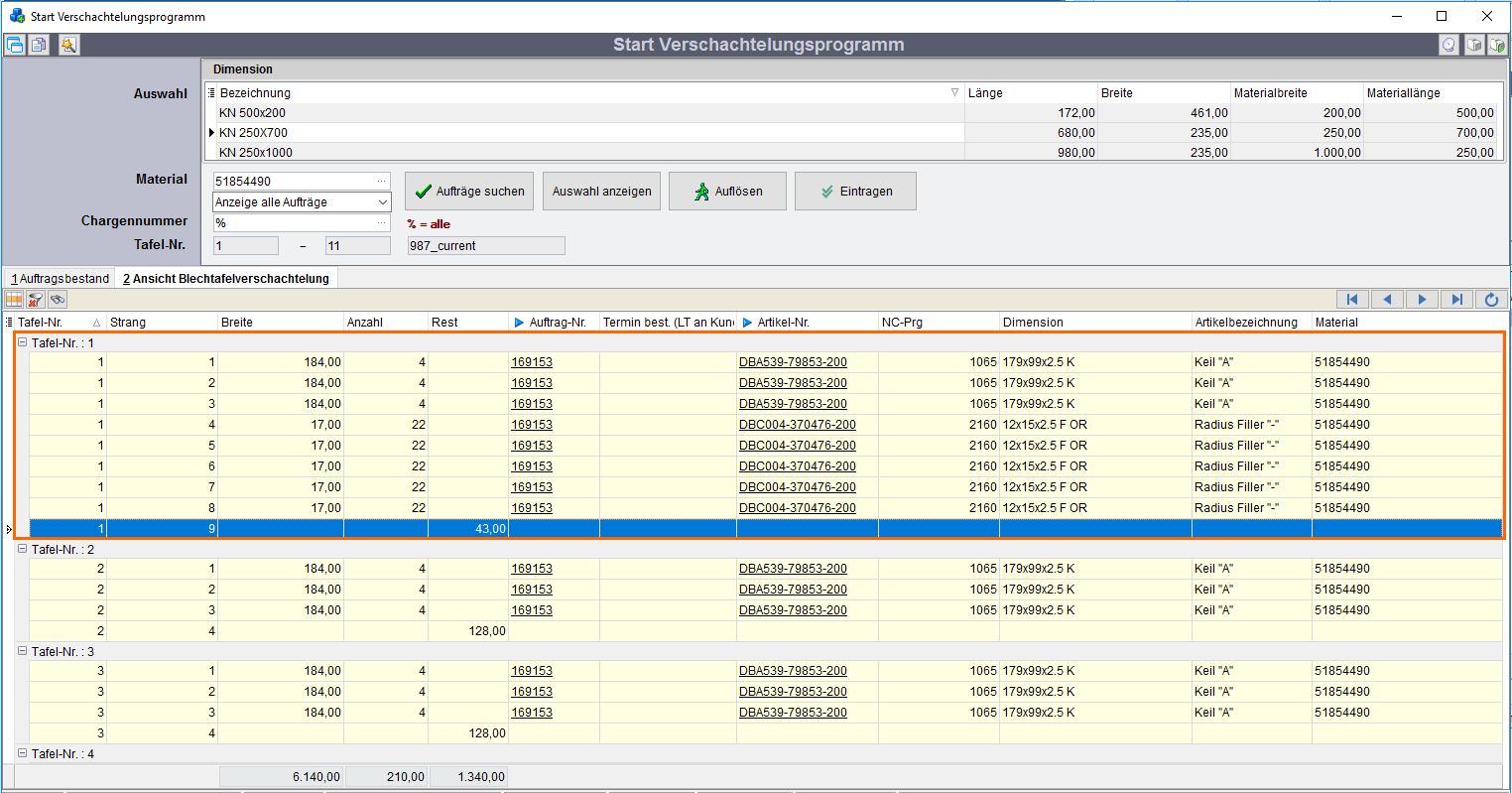Go to the previous record with the left arrow

(1387, 299)
